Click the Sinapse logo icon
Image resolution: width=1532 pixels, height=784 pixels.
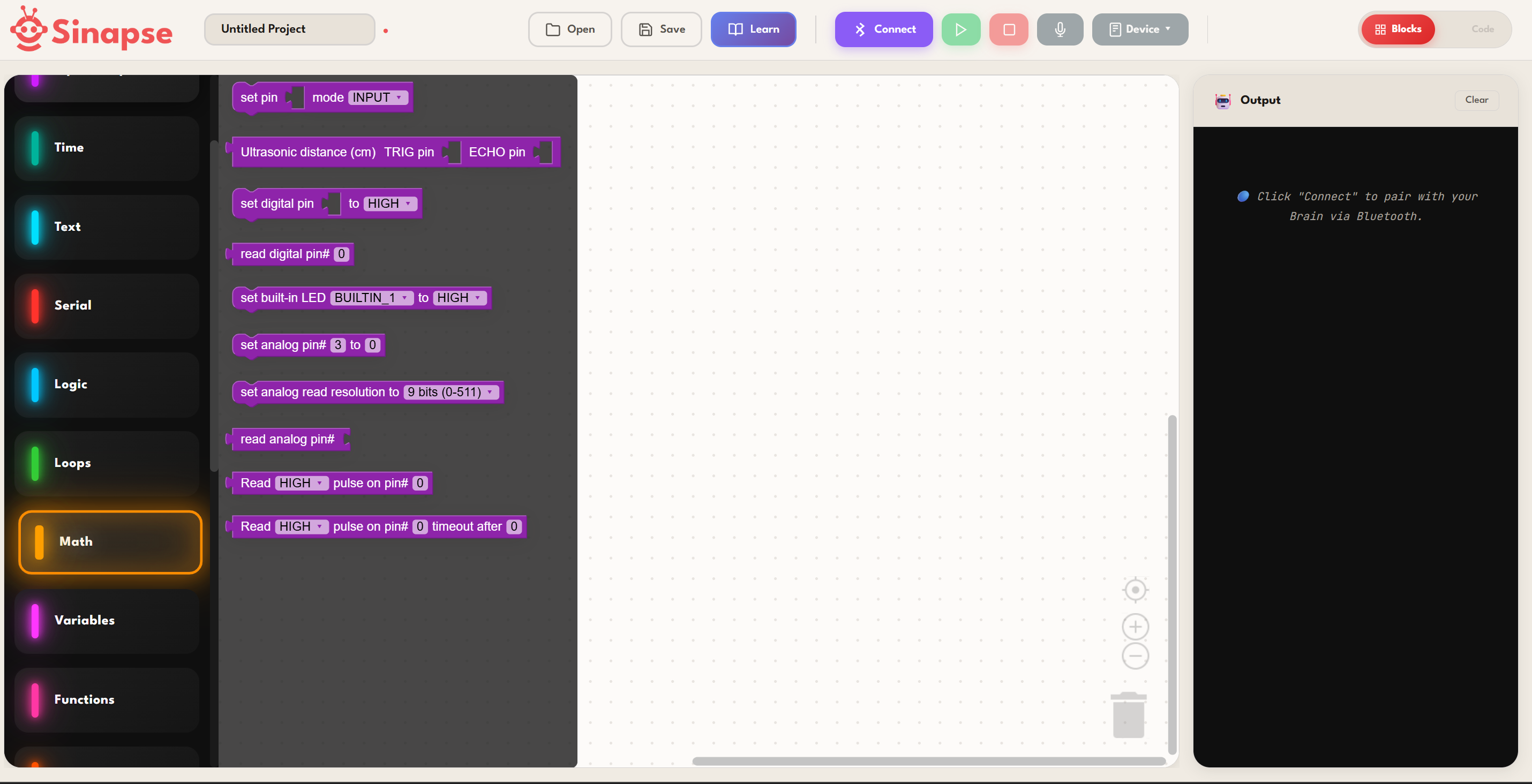(28, 28)
